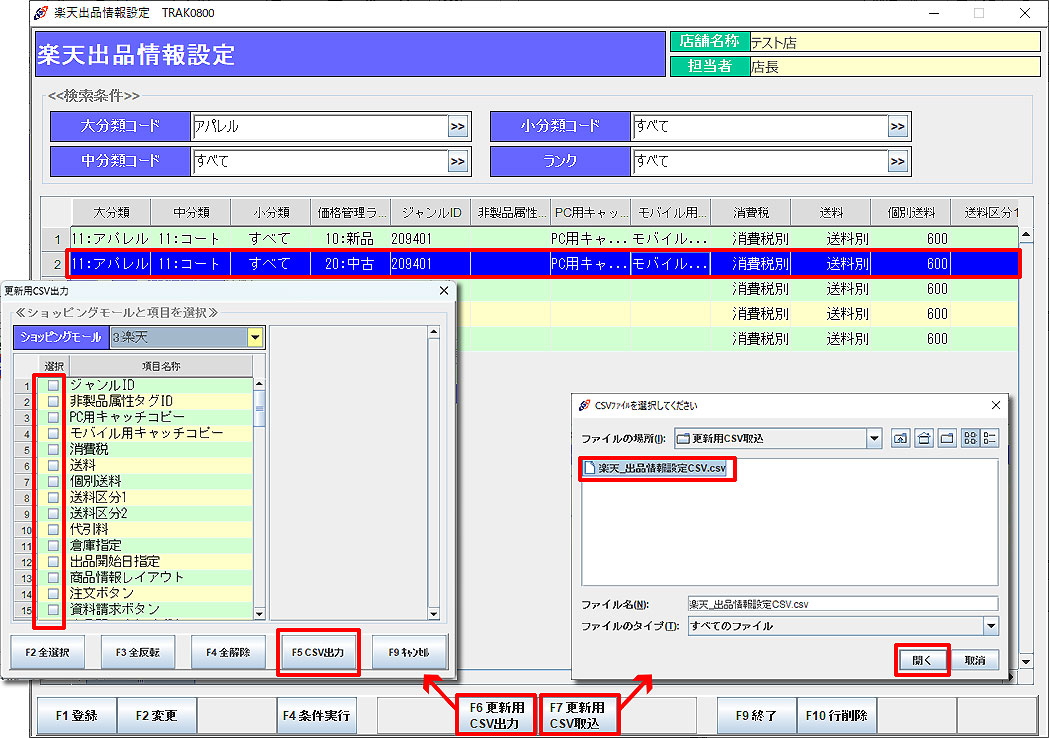Viewport: 1049px width, 738px height.
Task: Click the 開く button in file dialog
Action: 921,660
